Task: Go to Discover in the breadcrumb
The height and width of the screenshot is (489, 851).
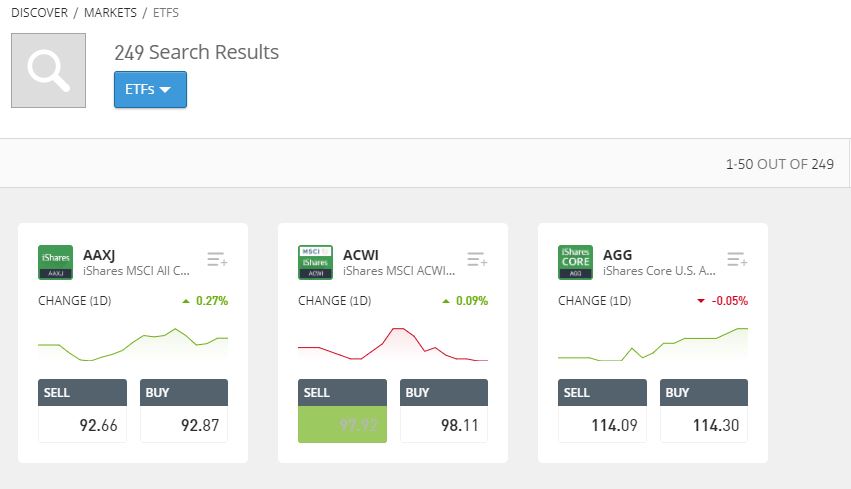Action: 39,12
